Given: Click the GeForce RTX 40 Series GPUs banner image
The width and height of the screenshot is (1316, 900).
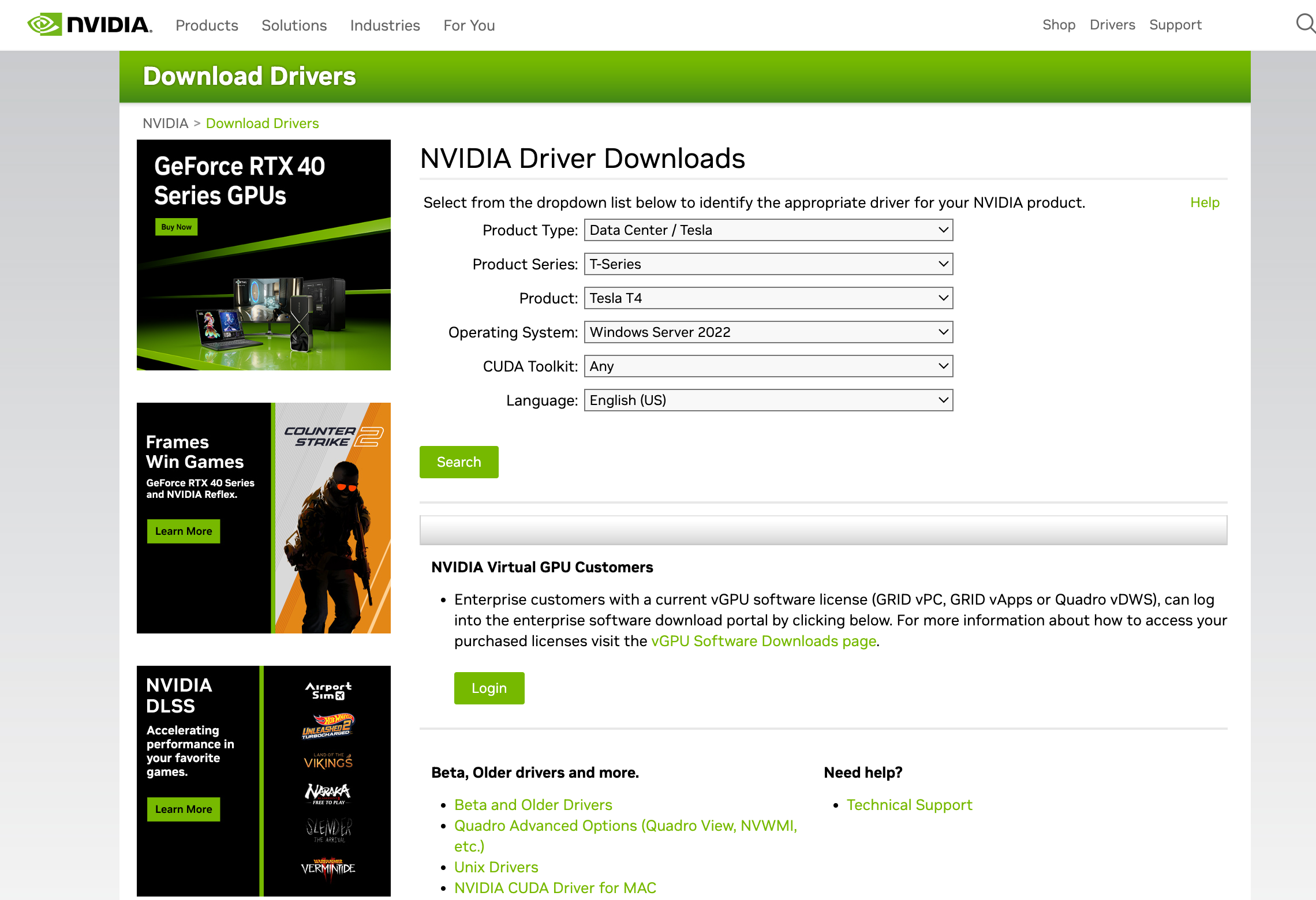Looking at the screenshot, I should [x=264, y=255].
